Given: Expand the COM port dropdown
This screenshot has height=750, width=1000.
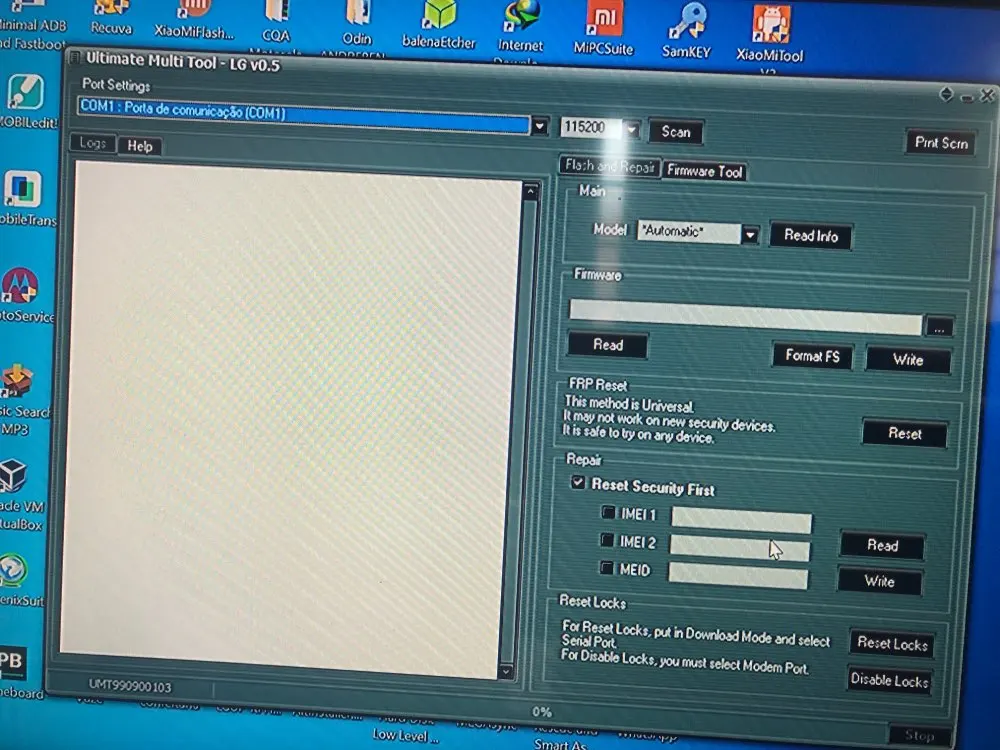Looking at the screenshot, I should [540, 126].
